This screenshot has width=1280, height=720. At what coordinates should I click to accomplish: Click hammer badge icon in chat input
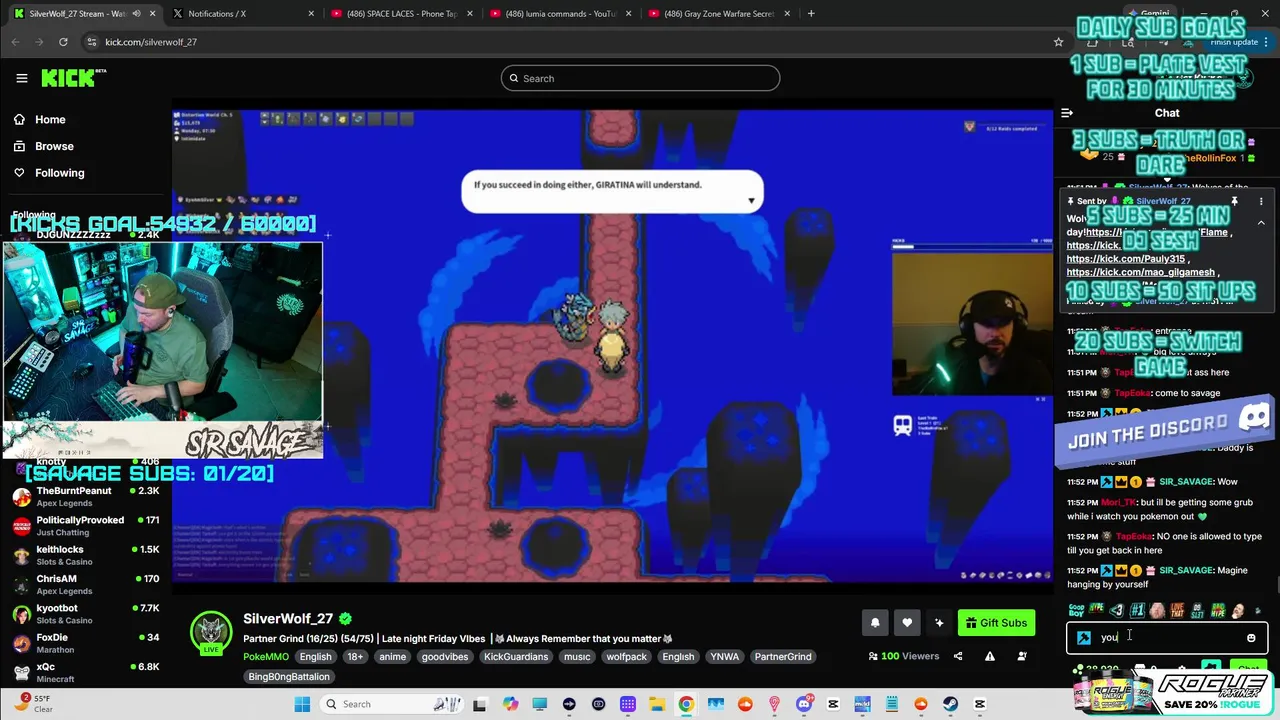1084,638
